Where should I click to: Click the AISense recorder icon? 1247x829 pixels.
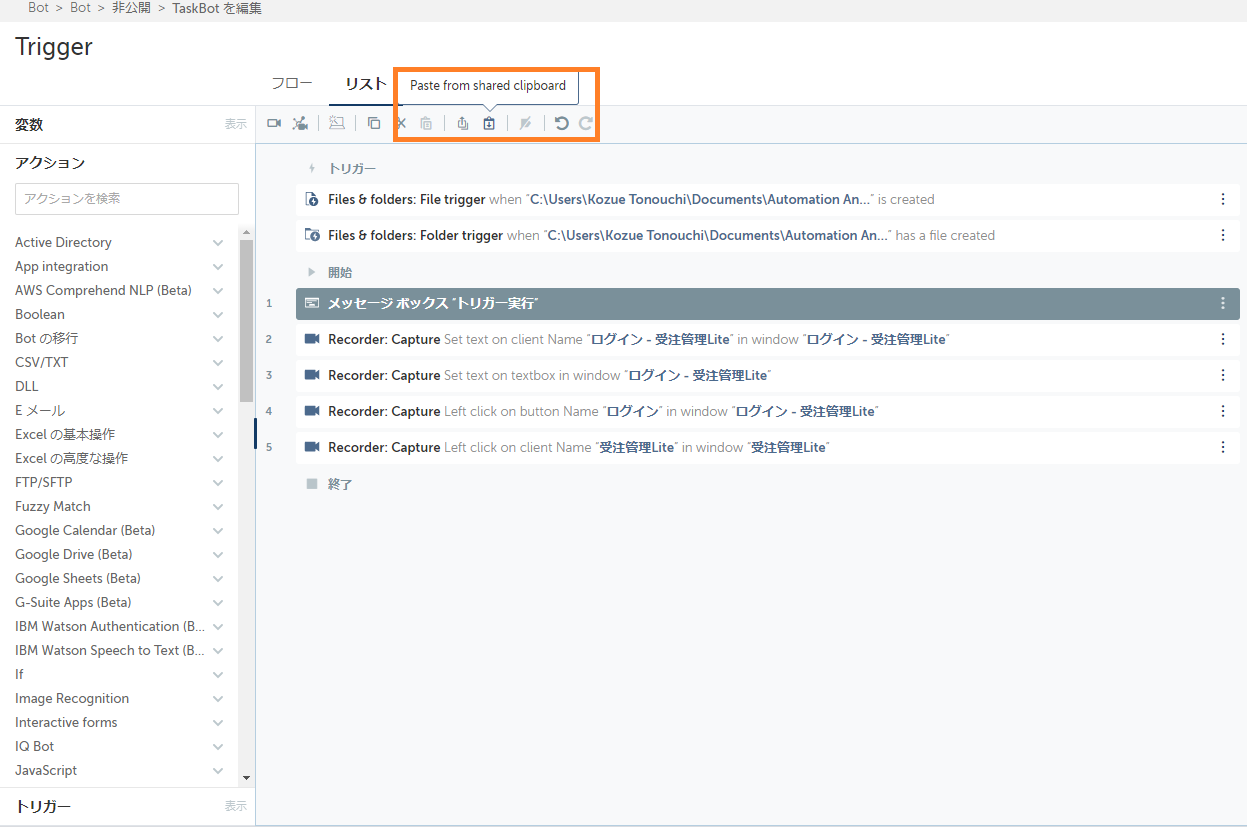(300, 123)
